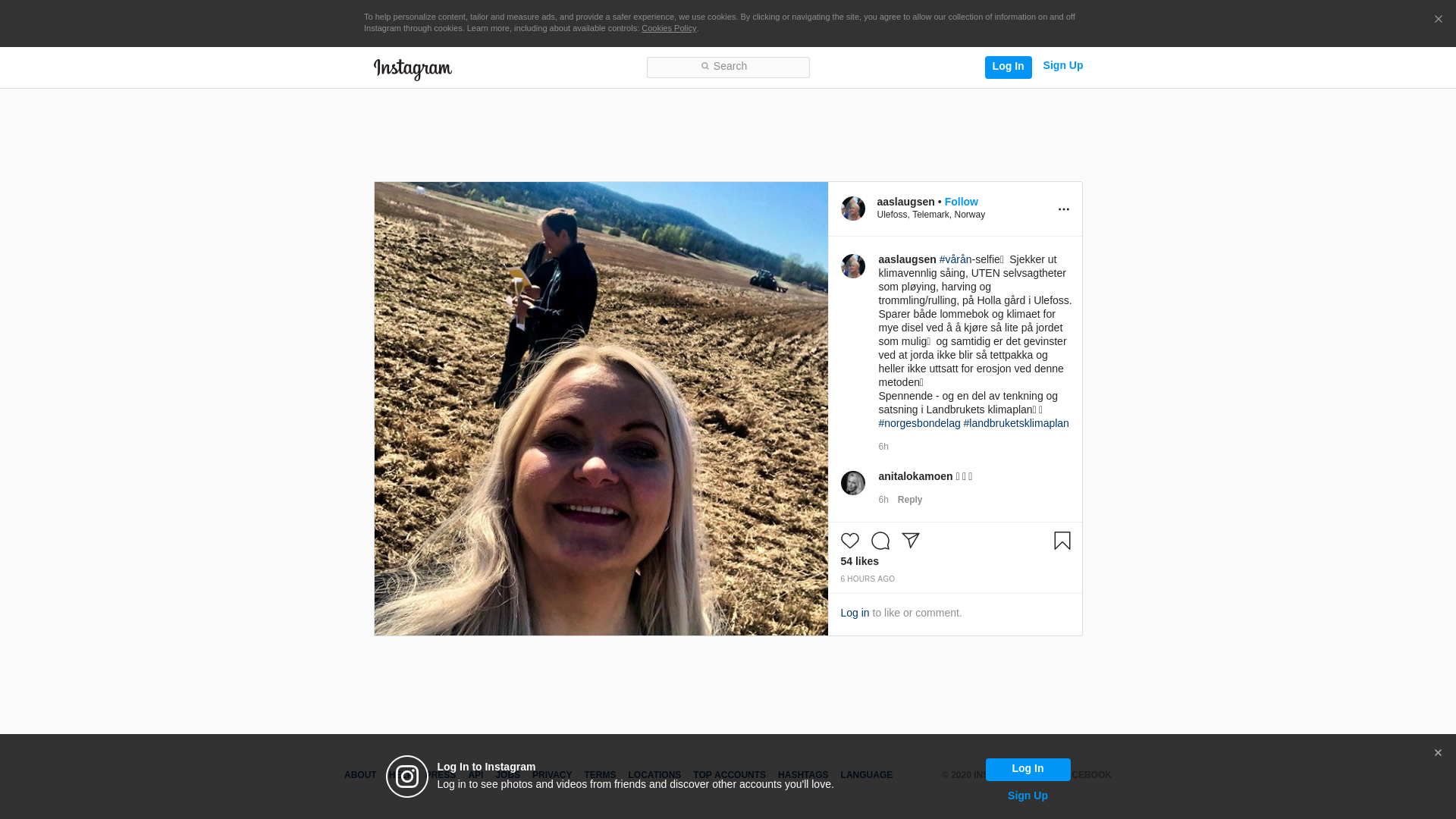Viewport: 1456px width, 819px height.
Task: Open anitalokamoen's commenter avatar
Action: point(852,483)
